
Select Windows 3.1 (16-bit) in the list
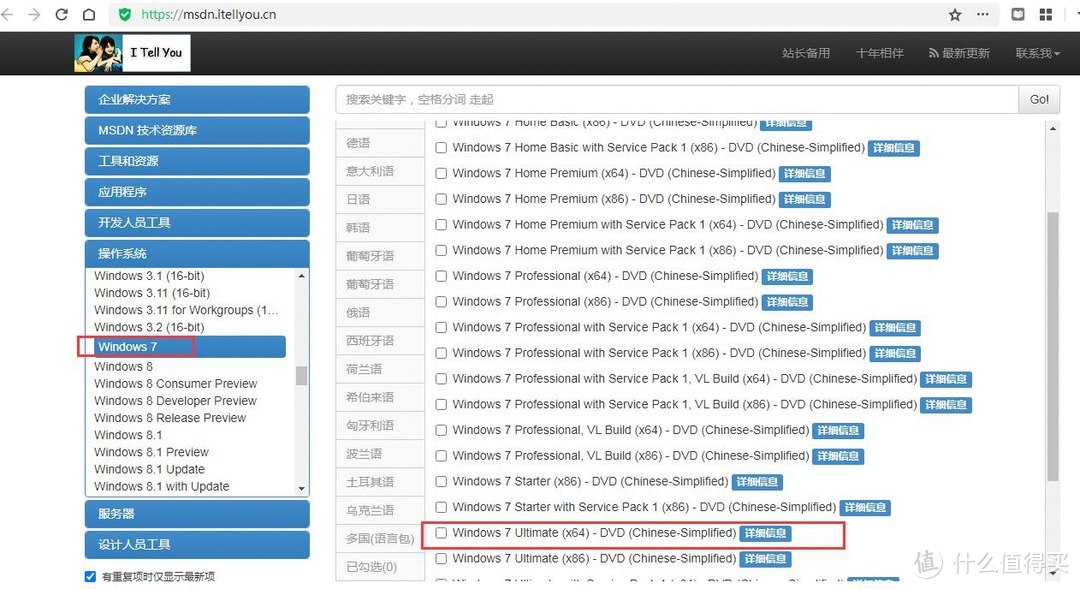(x=149, y=276)
